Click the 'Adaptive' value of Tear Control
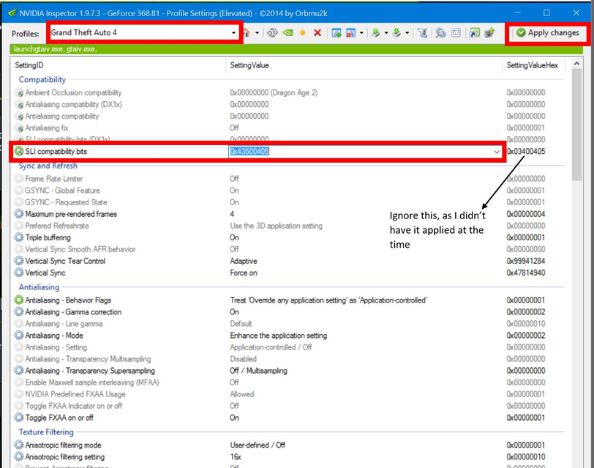Screen dimensions: 594x468 (x=244, y=261)
